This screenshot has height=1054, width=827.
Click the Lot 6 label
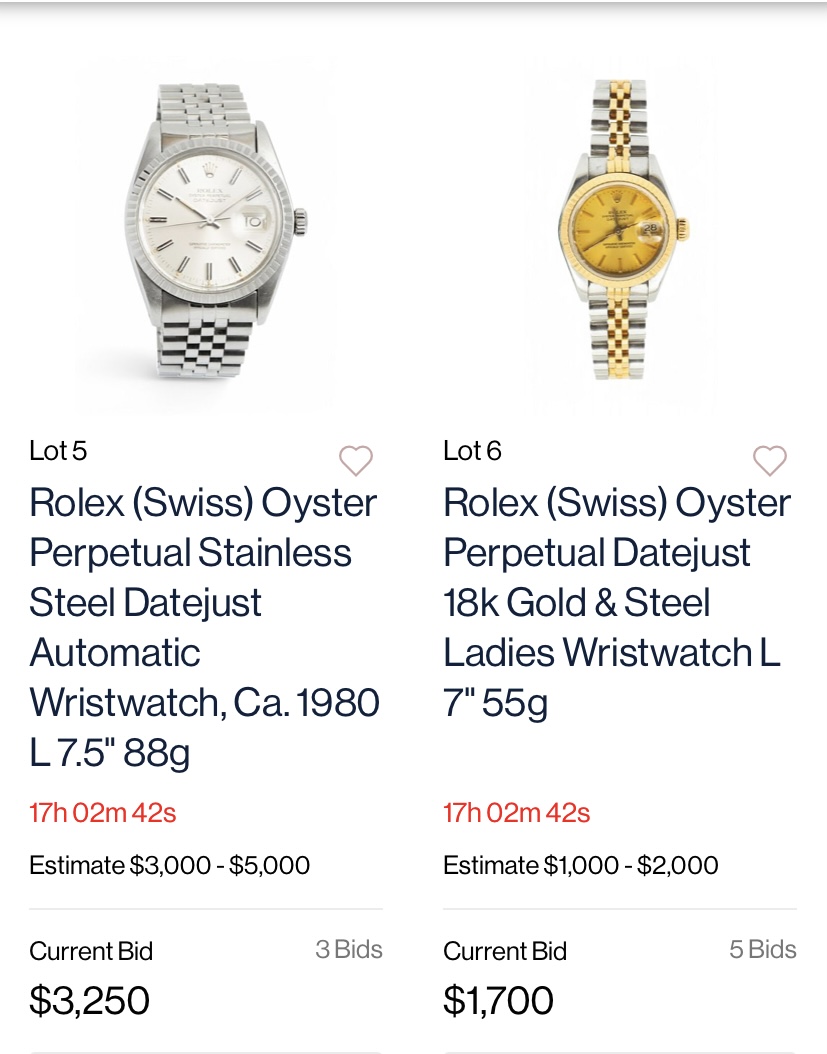tap(472, 451)
